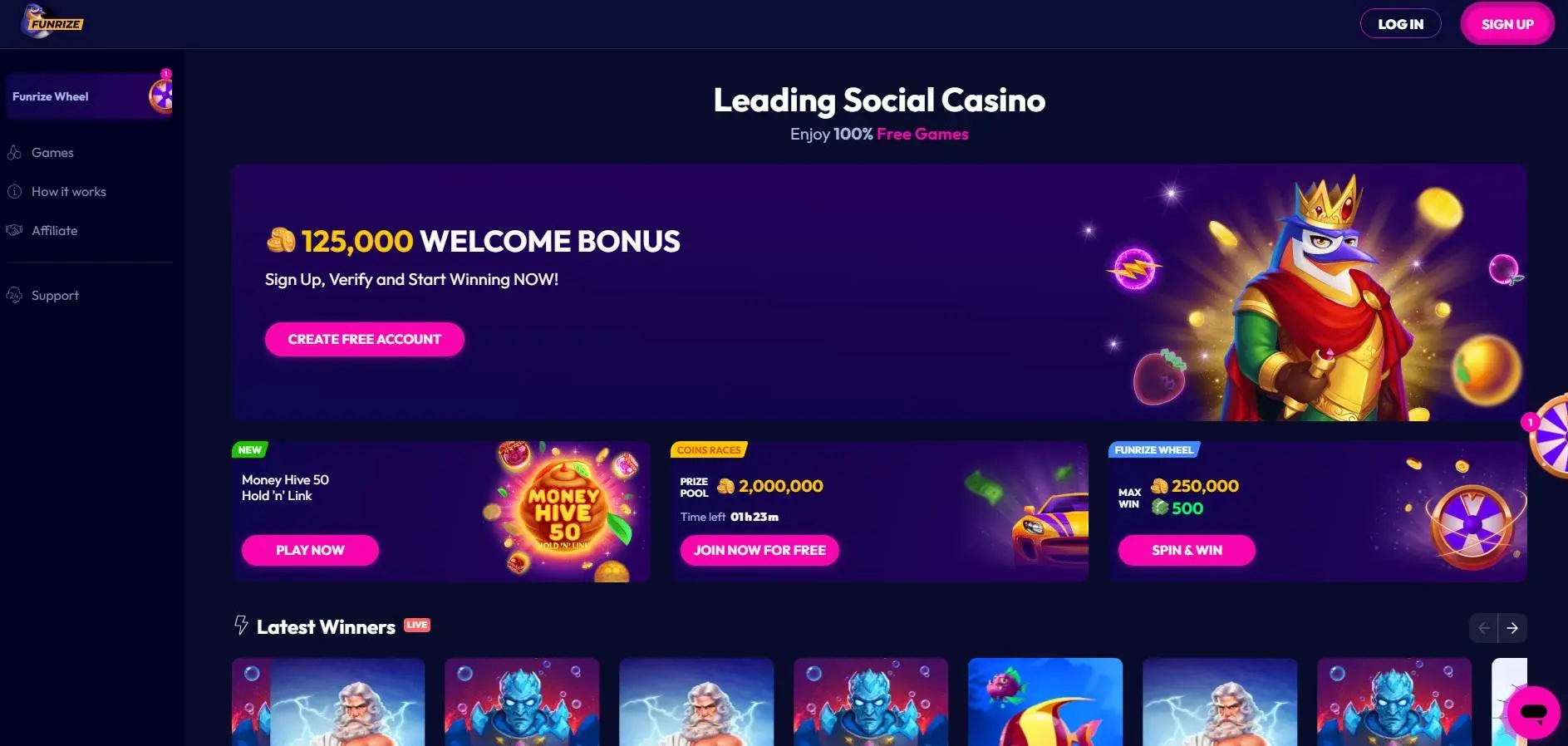Select How it works in sidebar
Viewport: 1568px width, 746px height.
(69, 192)
